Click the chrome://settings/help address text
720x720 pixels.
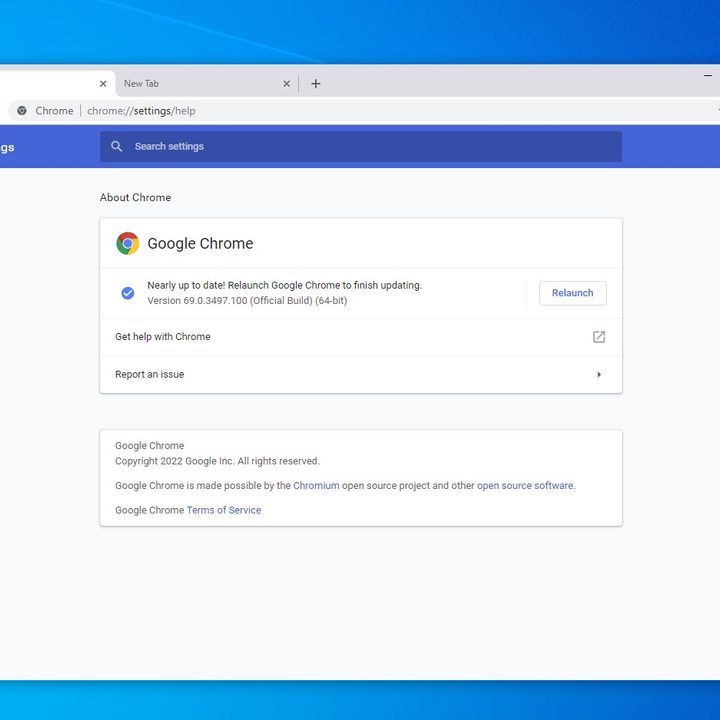pos(141,111)
